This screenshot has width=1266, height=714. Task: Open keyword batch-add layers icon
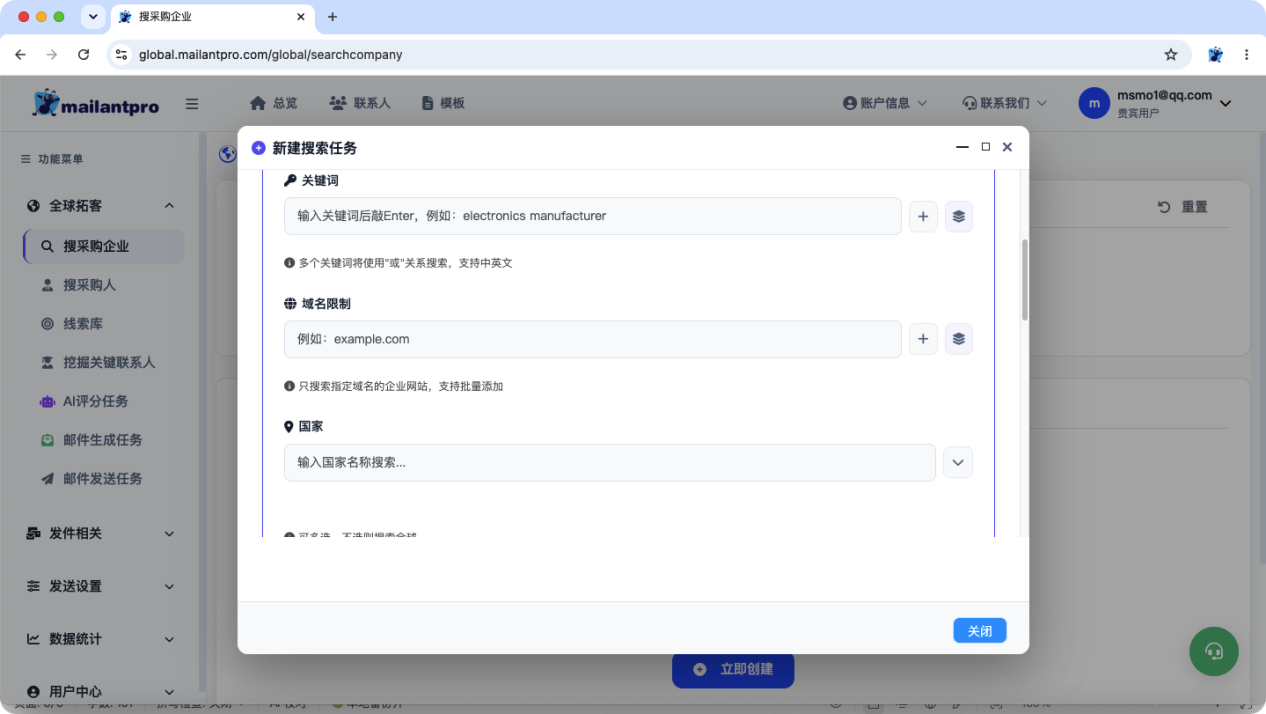point(959,216)
